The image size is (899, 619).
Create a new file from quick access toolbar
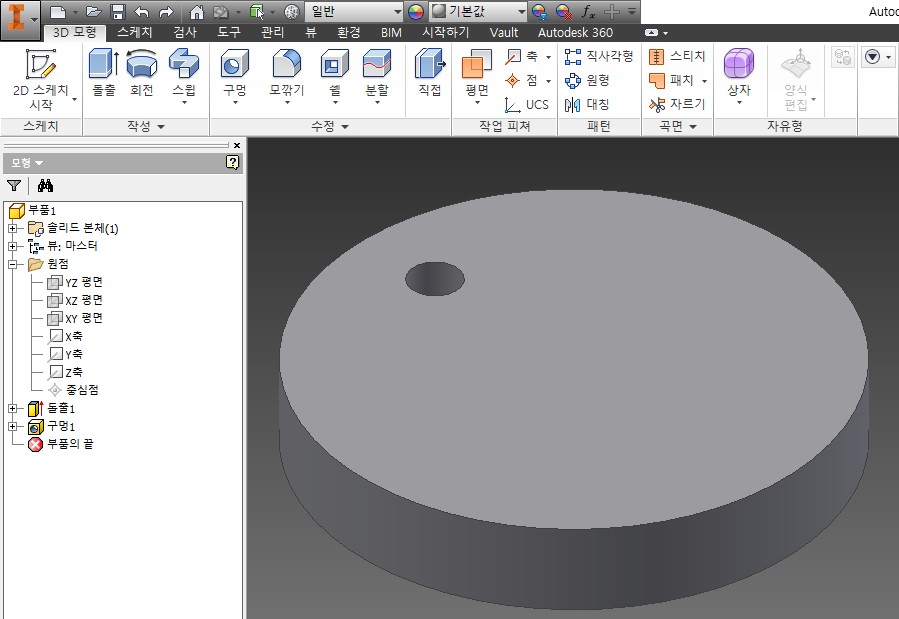pos(58,11)
